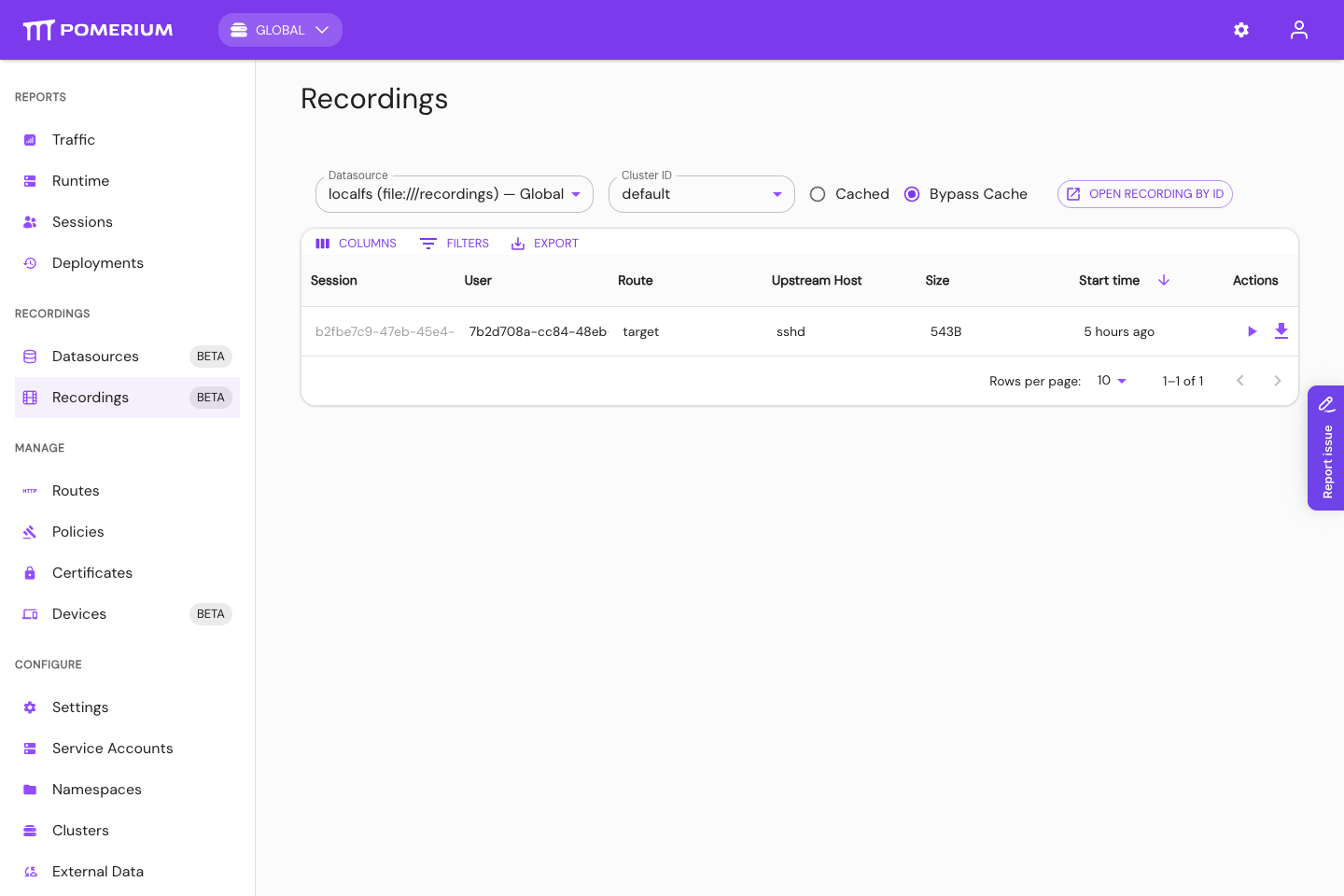Open the Filters panel
Screen dimensions: 1344x896
pyautogui.click(x=455, y=244)
